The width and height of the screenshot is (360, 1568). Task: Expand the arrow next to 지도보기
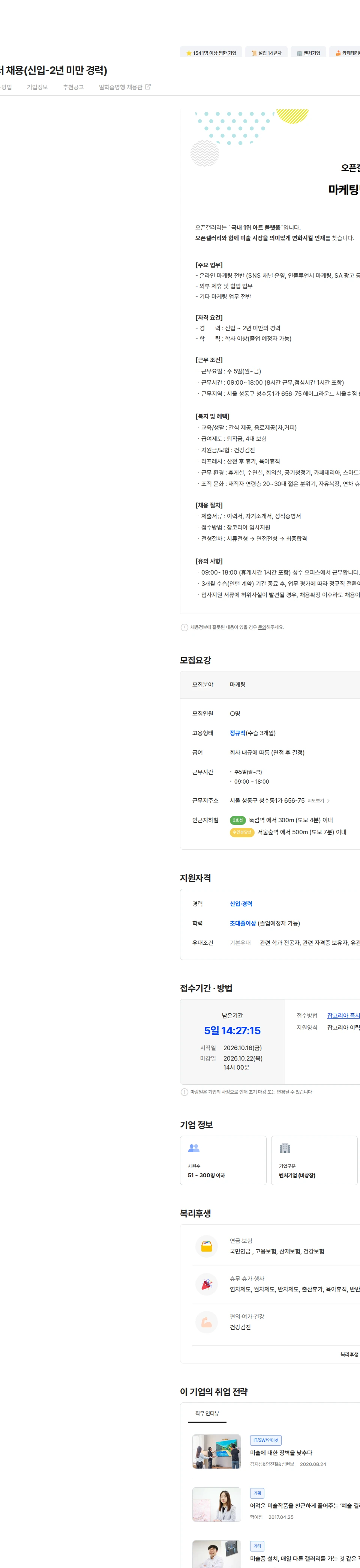[329, 801]
